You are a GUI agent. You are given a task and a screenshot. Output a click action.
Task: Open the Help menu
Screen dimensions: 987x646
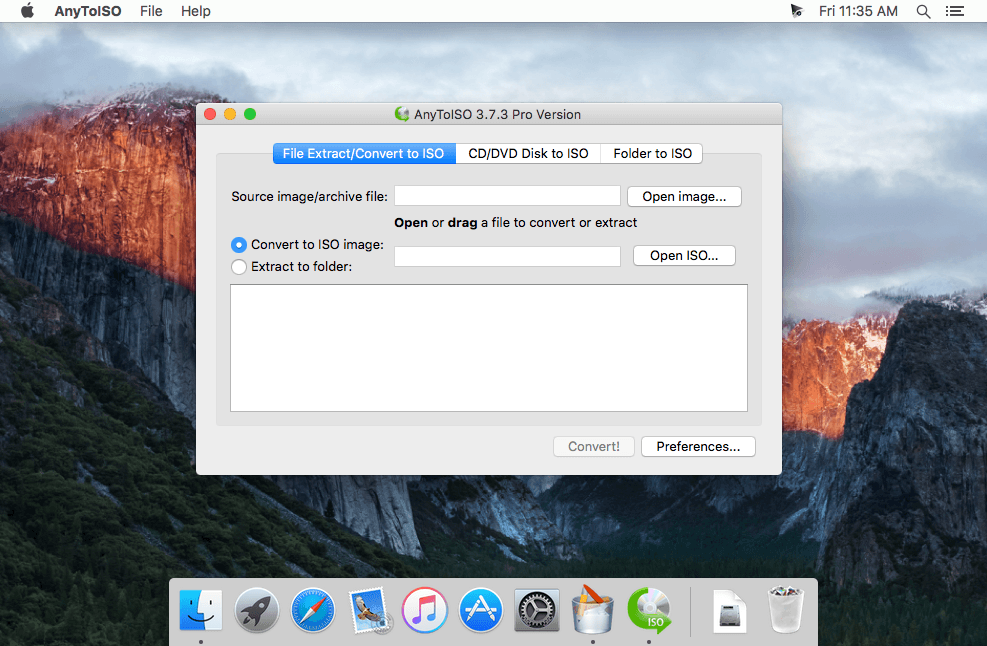point(196,11)
